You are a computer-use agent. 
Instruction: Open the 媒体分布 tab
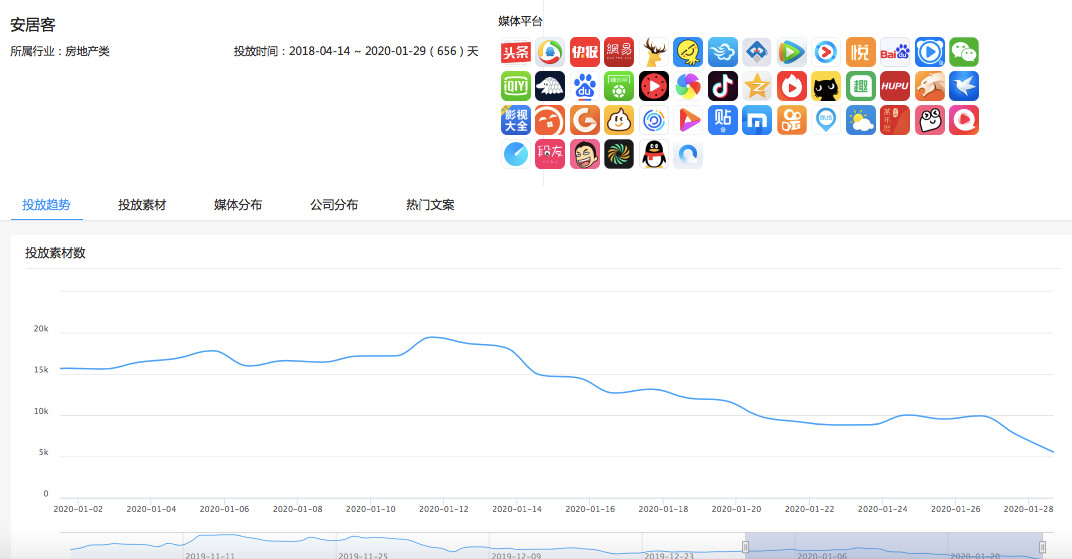(238, 205)
